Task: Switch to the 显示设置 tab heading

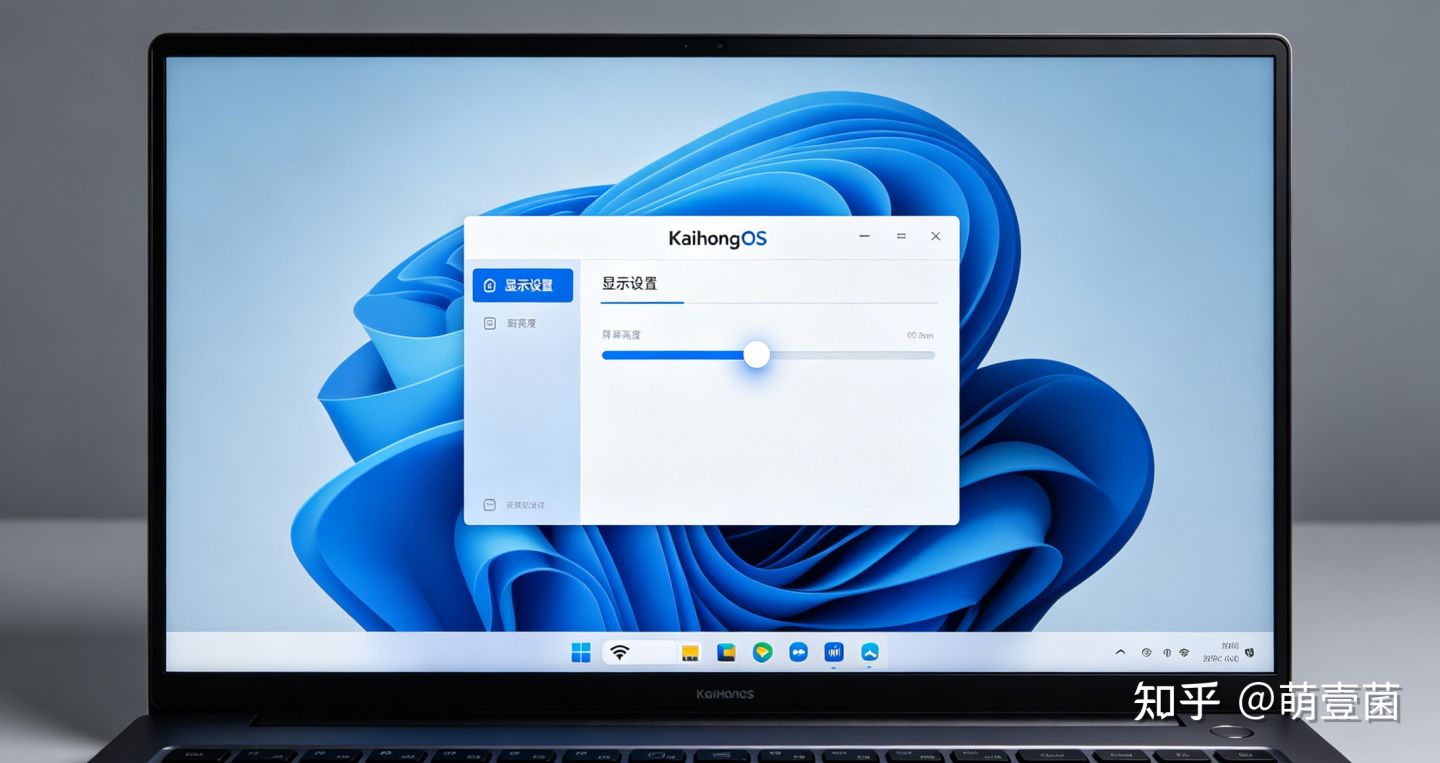Action: coord(629,284)
